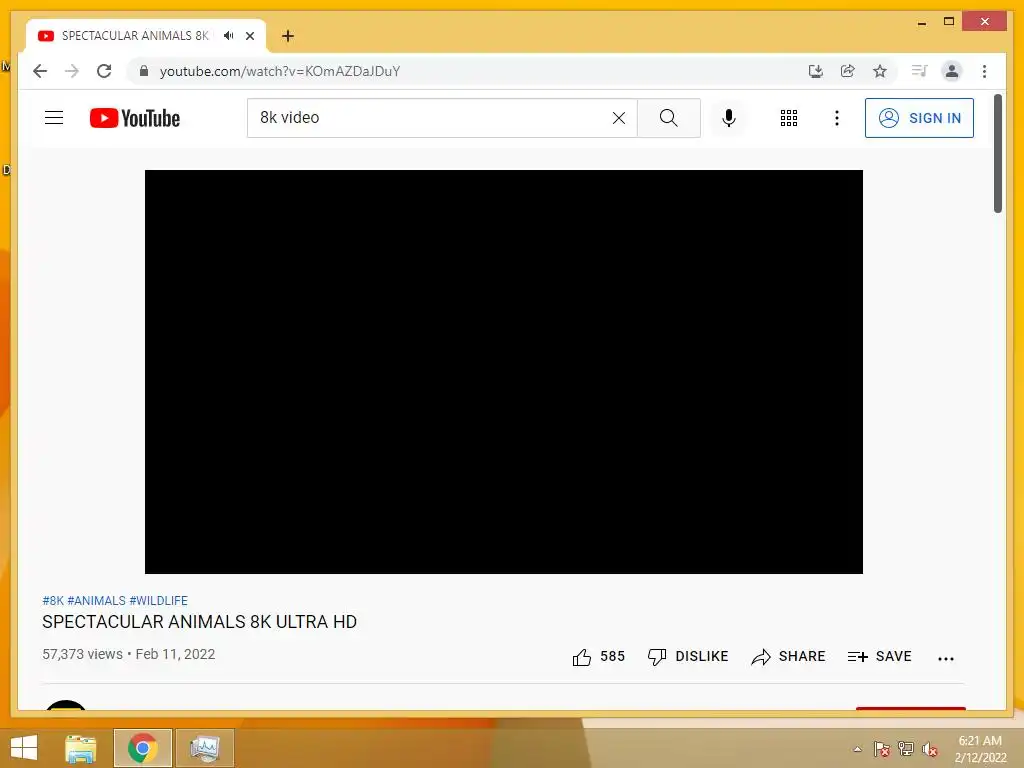This screenshot has height=768, width=1024.
Task: Open the YouTube hamburger guide menu
Action: click(x=54, y=118)
